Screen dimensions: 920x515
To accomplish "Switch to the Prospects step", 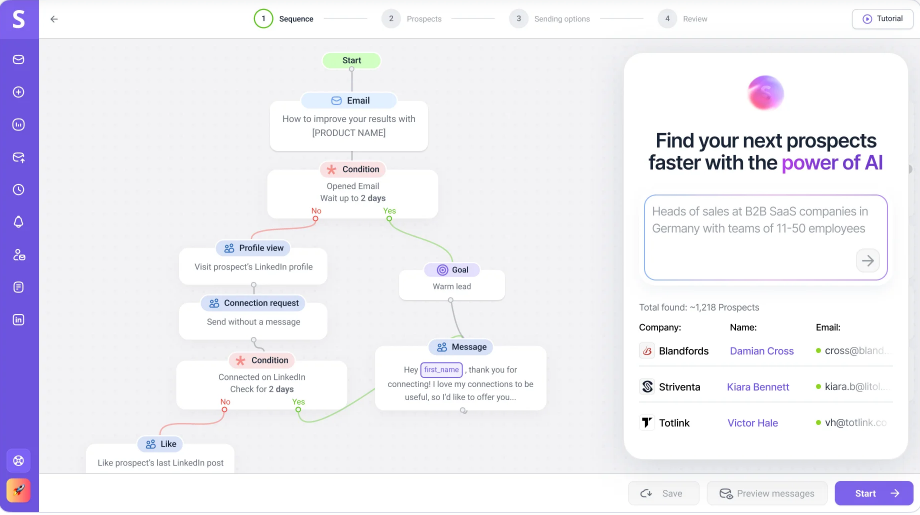I will (x=412, y=19).
